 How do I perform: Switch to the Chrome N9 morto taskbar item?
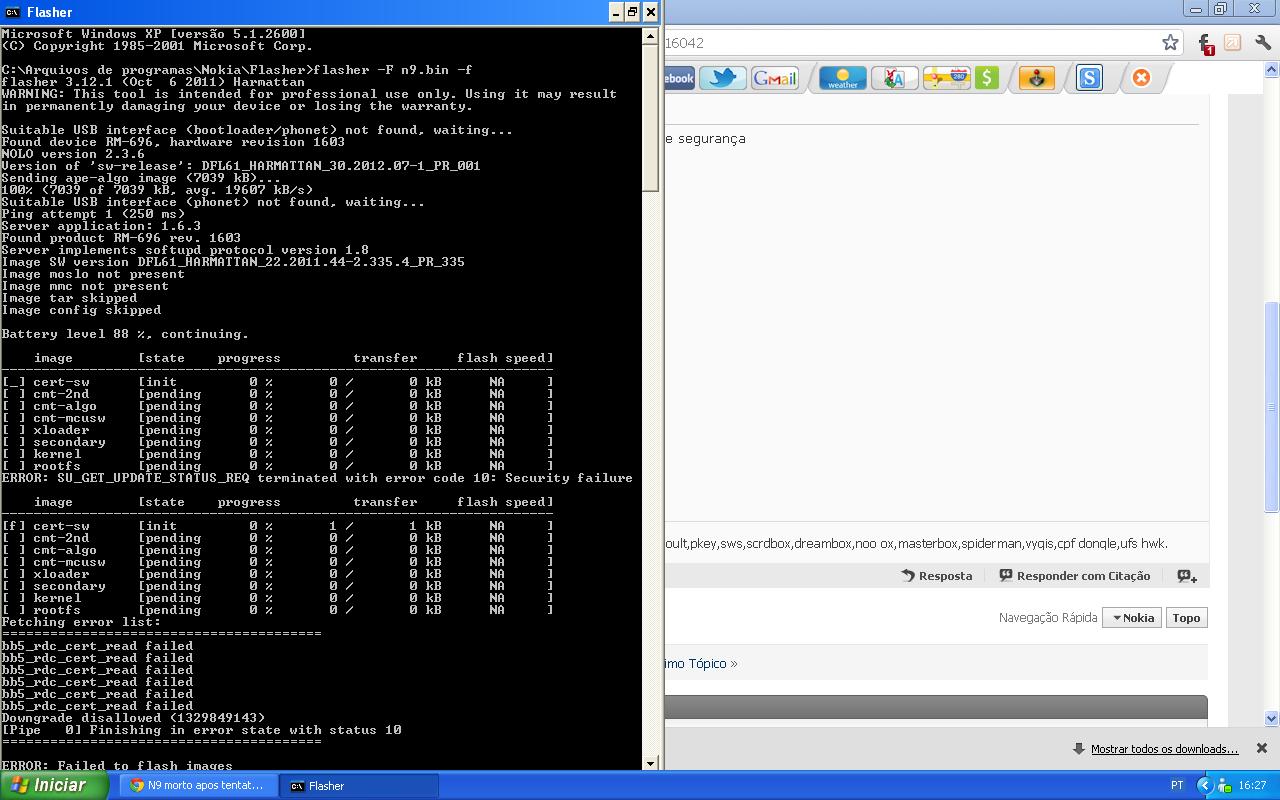pos(197,786)
